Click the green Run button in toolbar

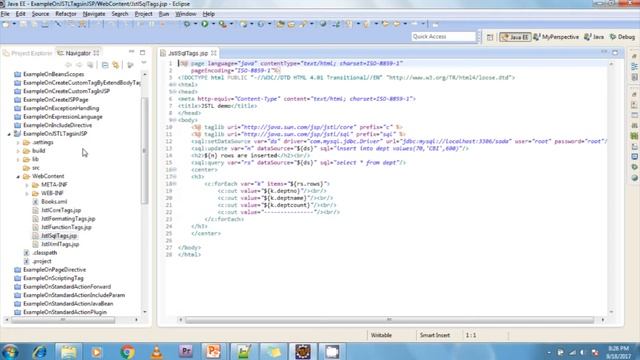[x=205, y=24]
